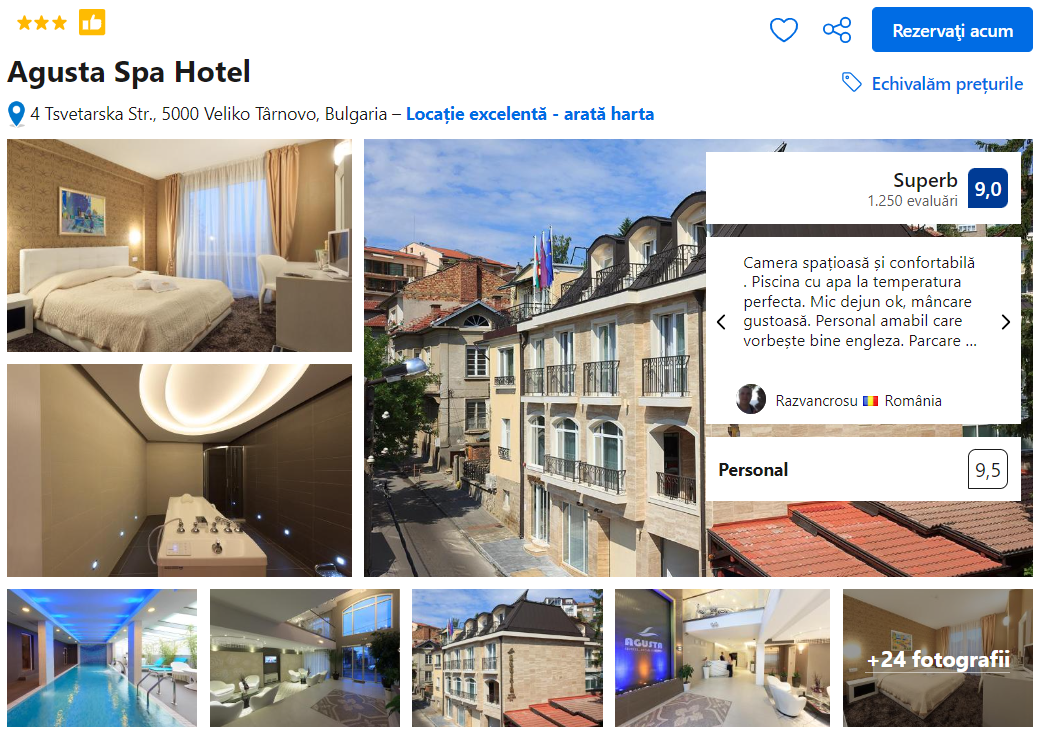This screenshot has height=740, width=1040.
Task: Save hotel with the heart icon
Action: click(783, 30)
